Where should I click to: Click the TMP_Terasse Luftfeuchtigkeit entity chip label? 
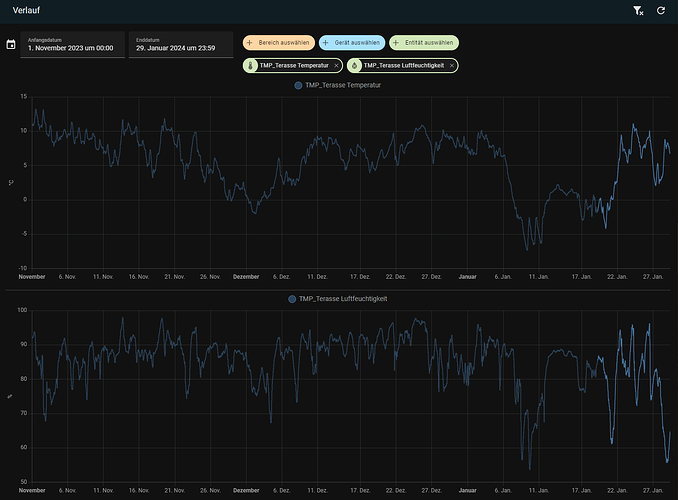404,65
